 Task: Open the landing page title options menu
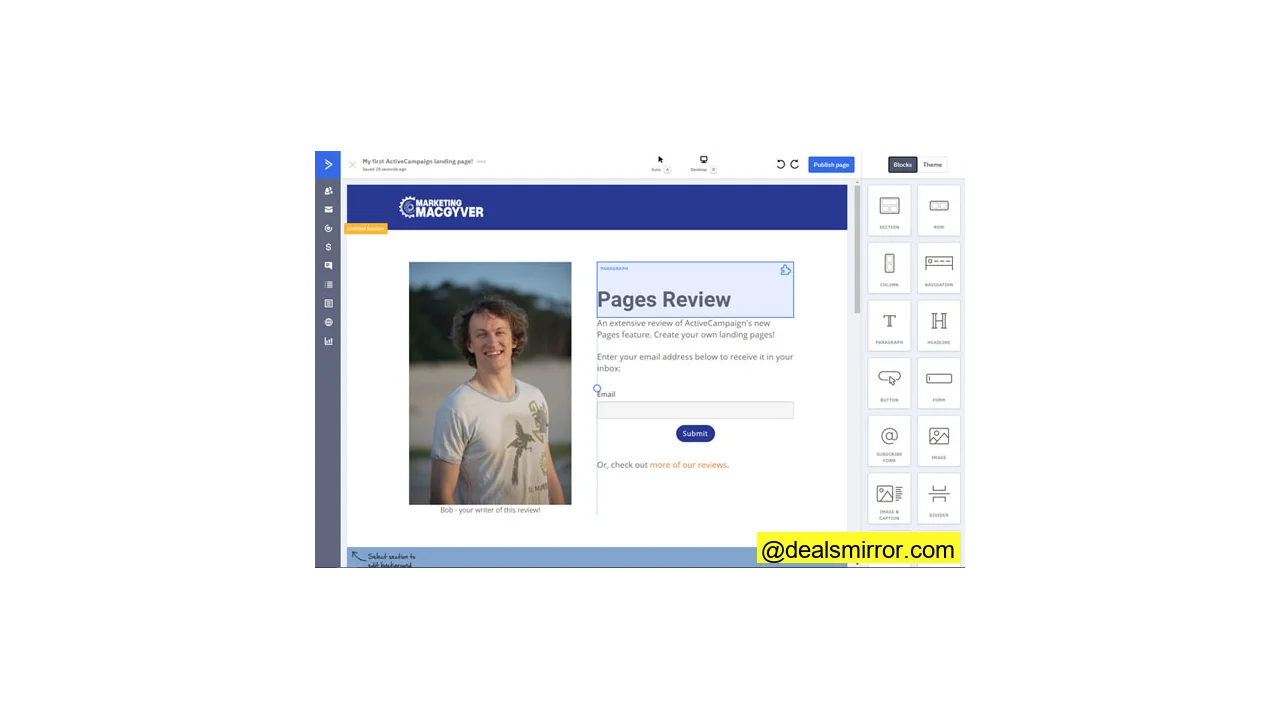(482, 161)
